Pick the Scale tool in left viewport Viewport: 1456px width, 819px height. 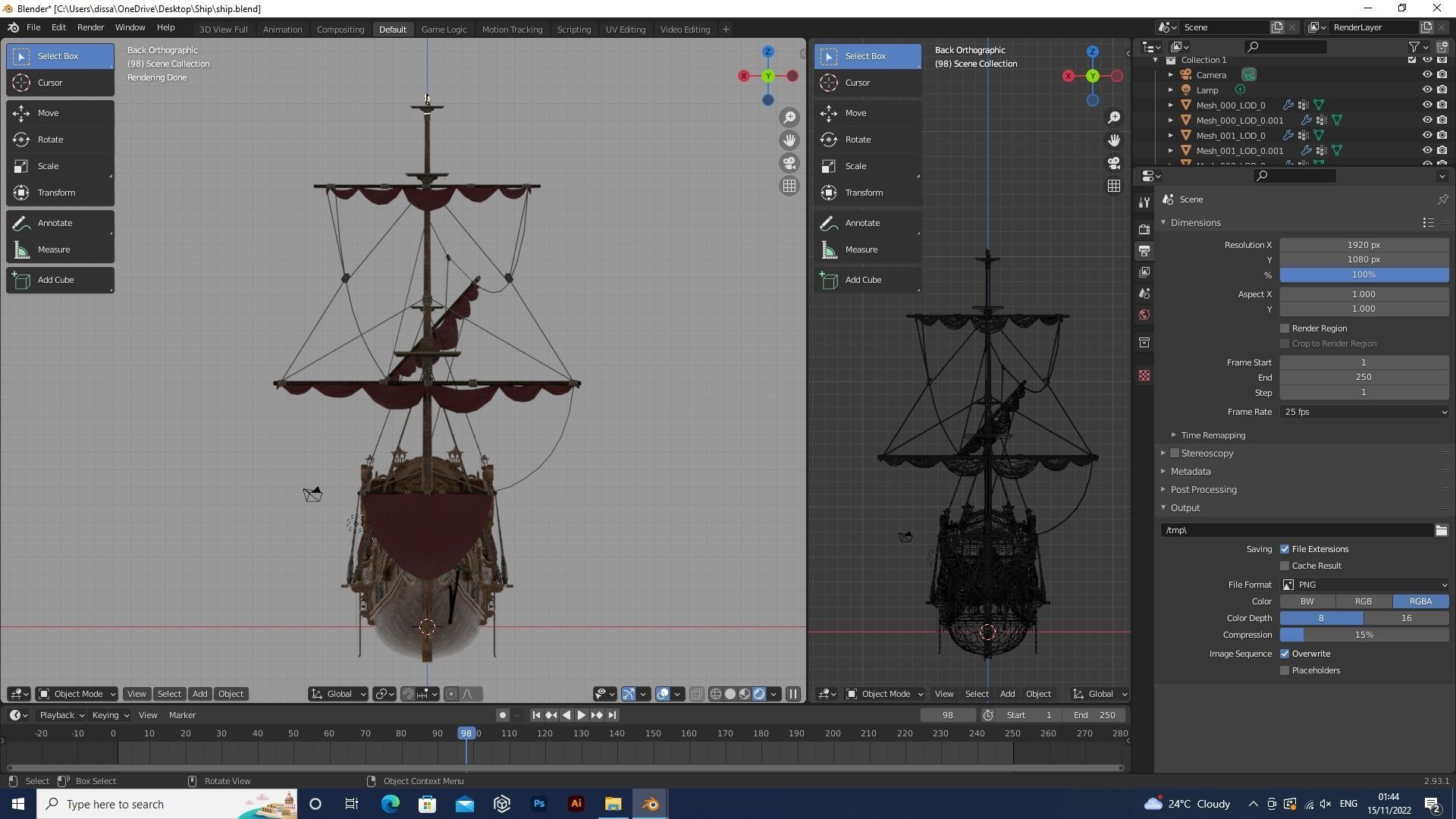point(60,166)
